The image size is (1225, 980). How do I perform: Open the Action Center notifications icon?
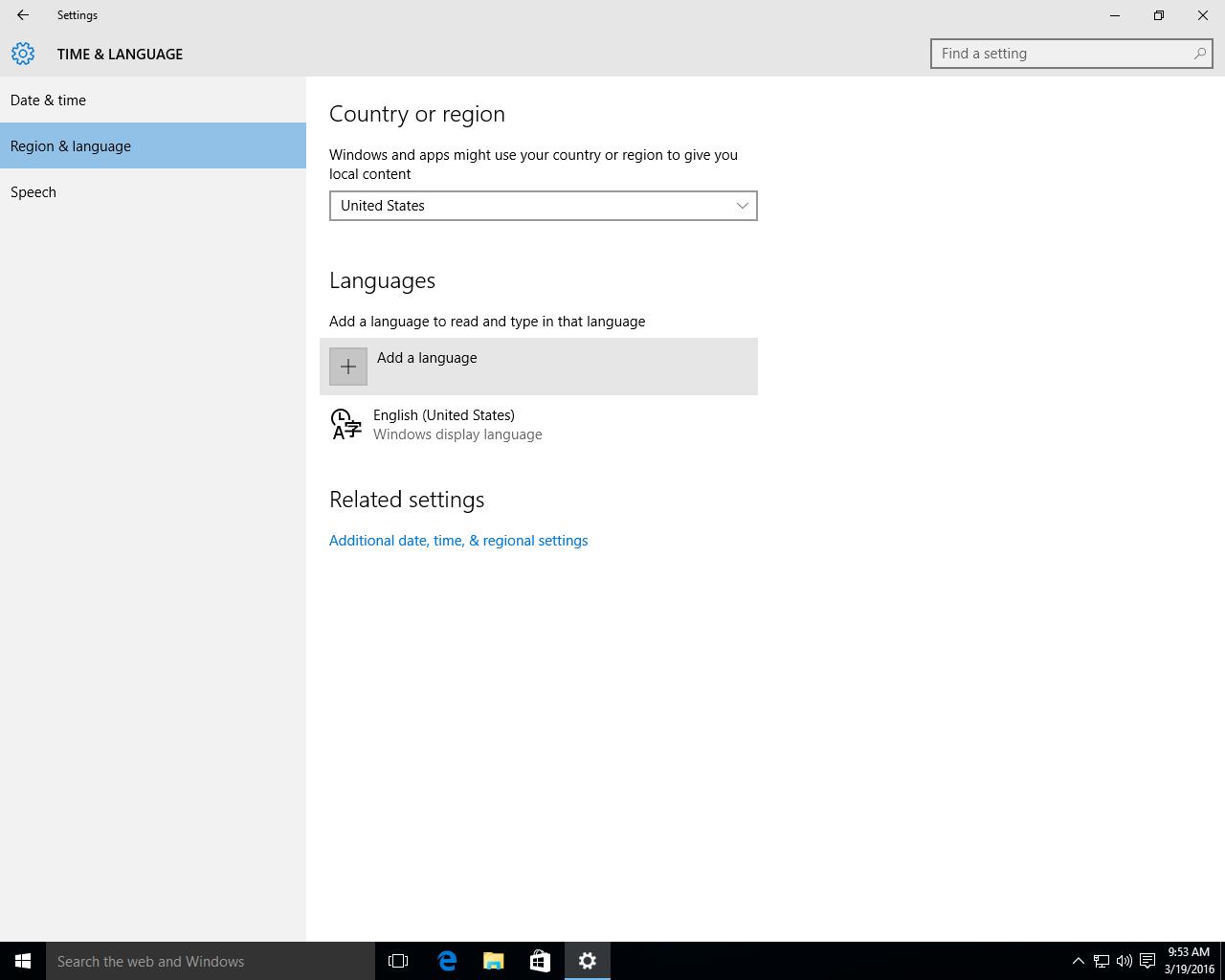1147,961
